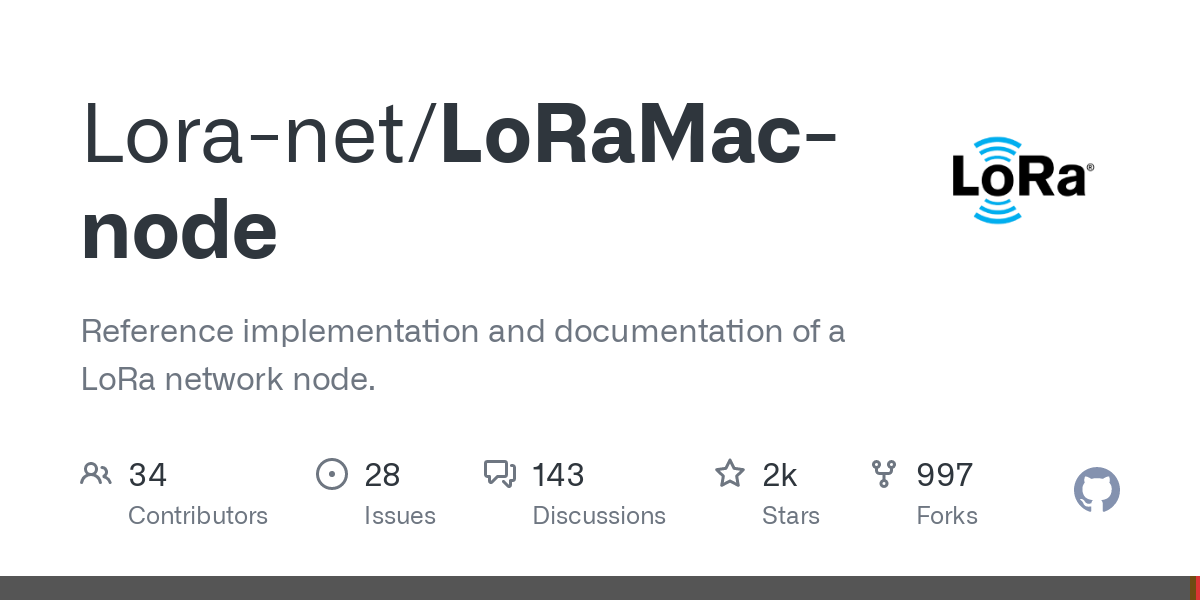Open the Lora-net owner name
The image size is (1200, 600).
click(251, 134)
